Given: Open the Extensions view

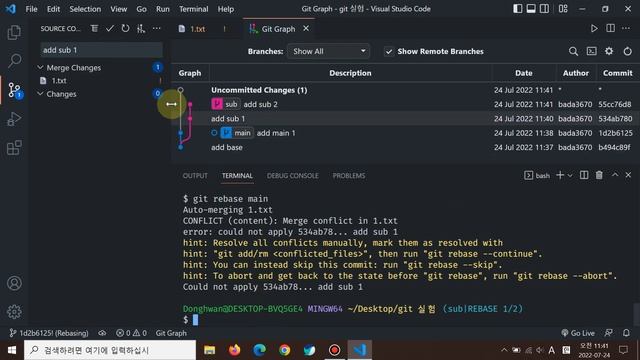Looking at the screenshot, I should 14,148.
